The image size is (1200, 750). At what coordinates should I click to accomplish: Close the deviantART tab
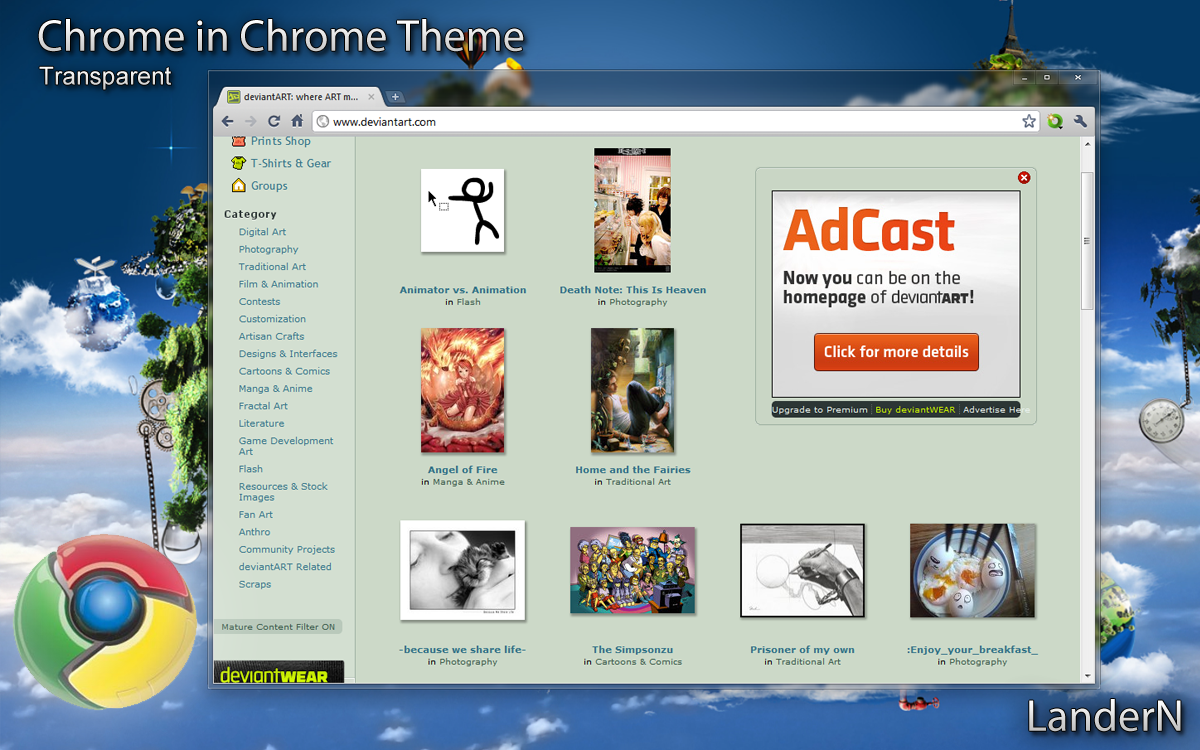pos(372,97)
